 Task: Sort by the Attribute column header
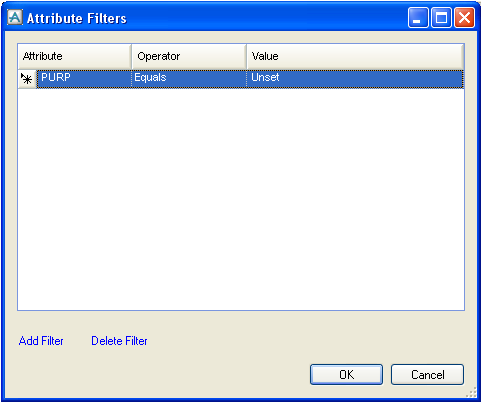(75, 56)
